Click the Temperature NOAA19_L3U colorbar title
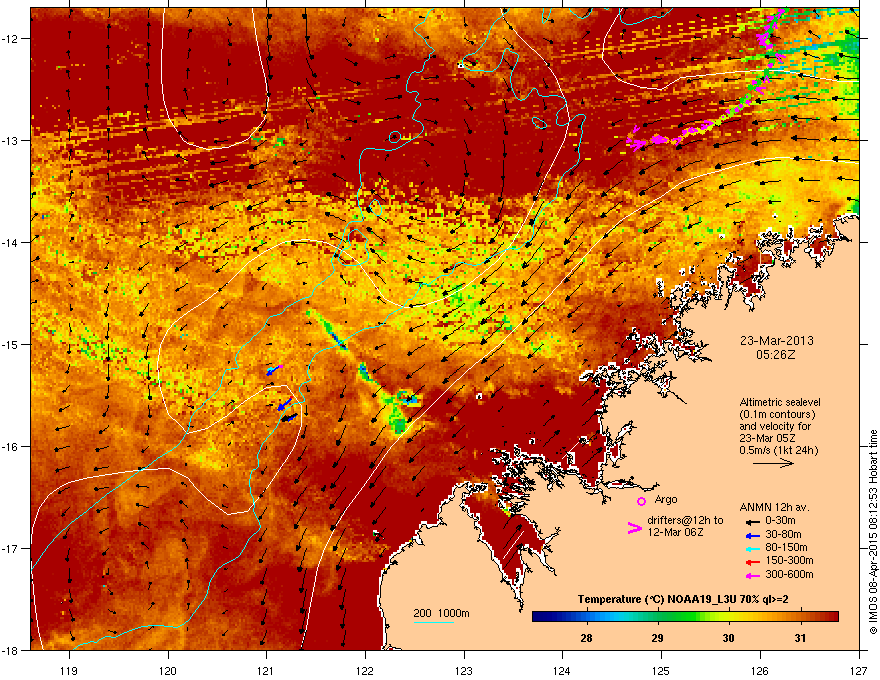Screen dimensions: 880x680 tap(683, 600)
